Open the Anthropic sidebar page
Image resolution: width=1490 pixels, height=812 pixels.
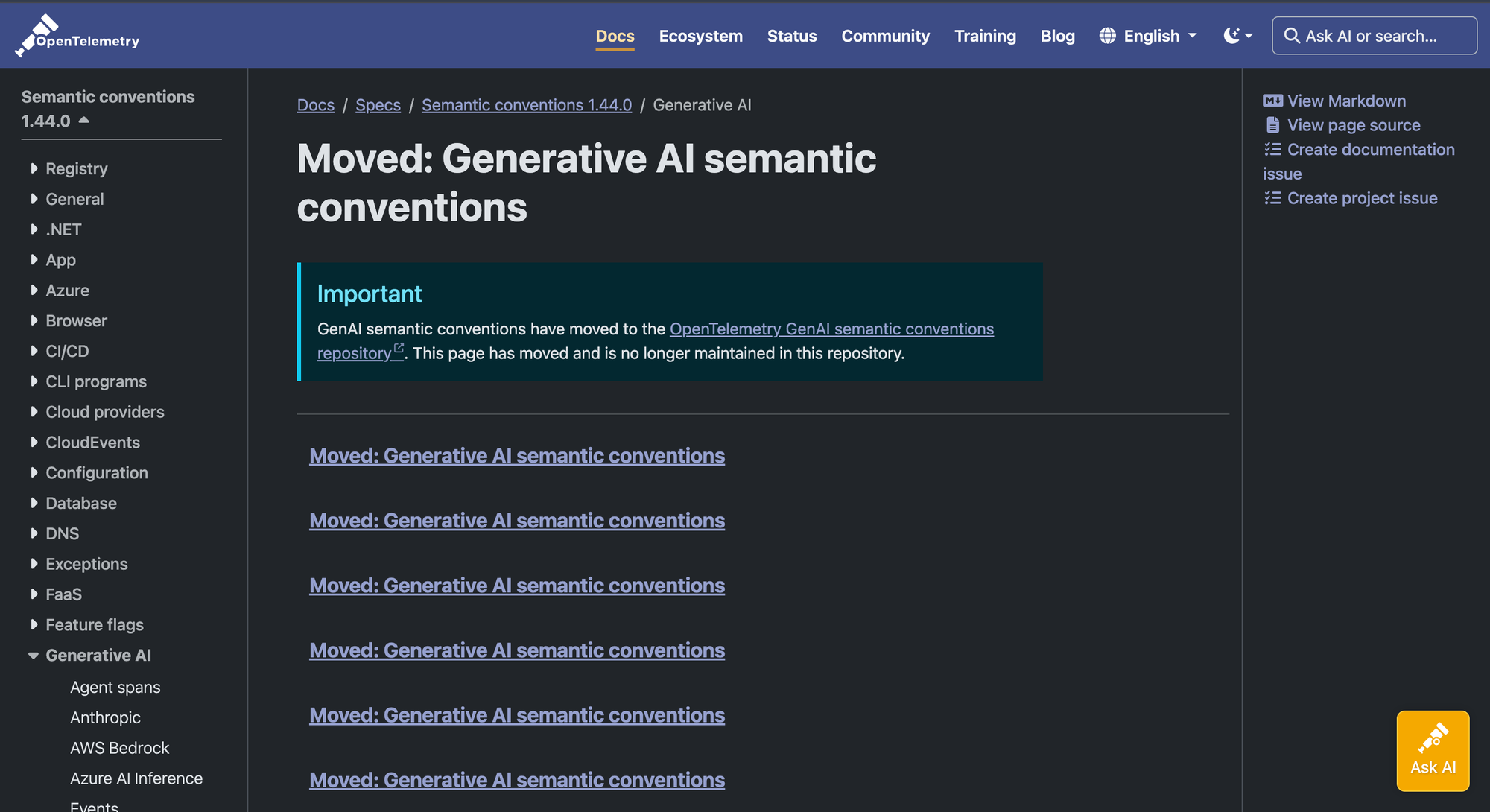coord(105,718)
